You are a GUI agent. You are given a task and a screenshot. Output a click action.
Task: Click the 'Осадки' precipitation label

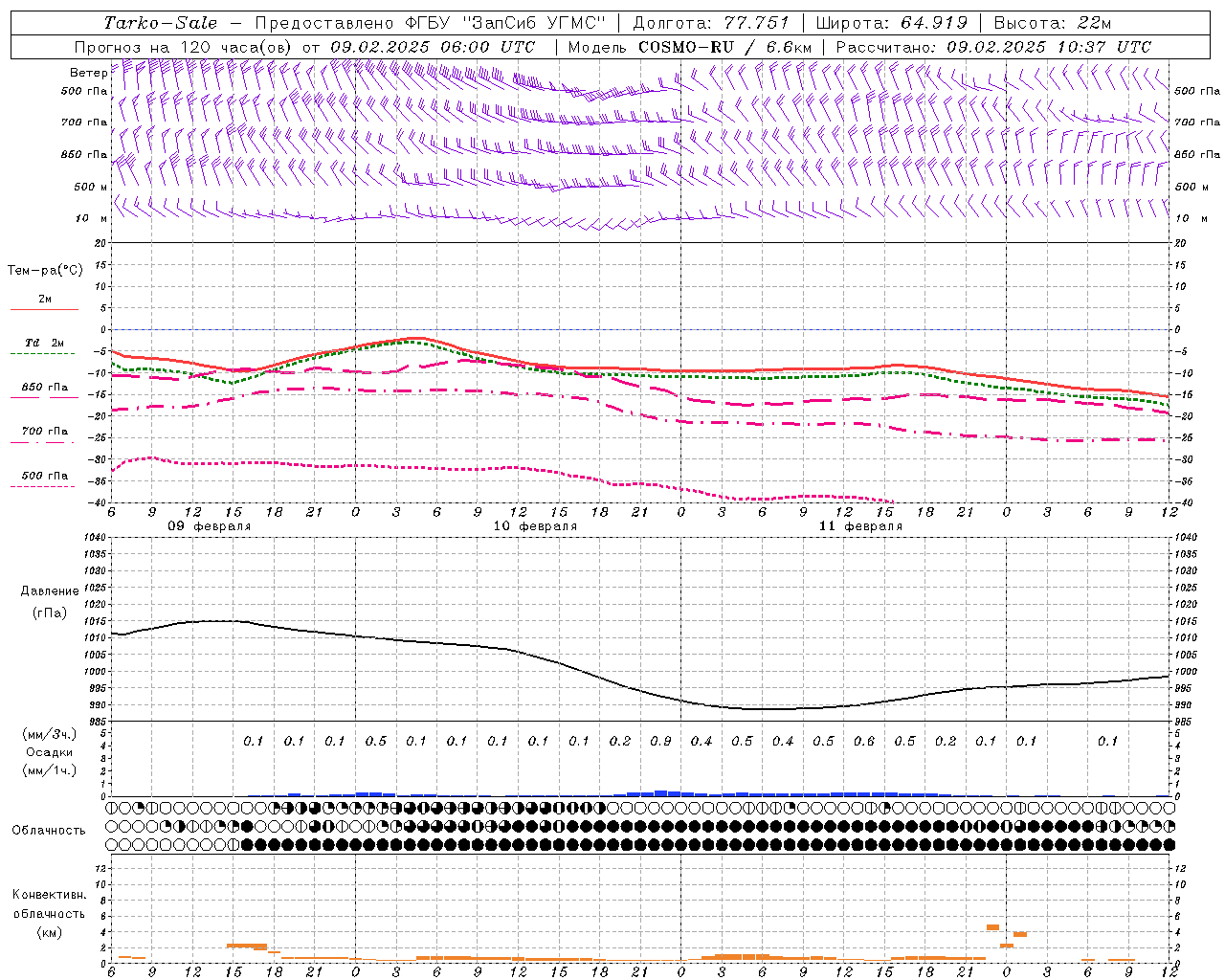point(50,752)
